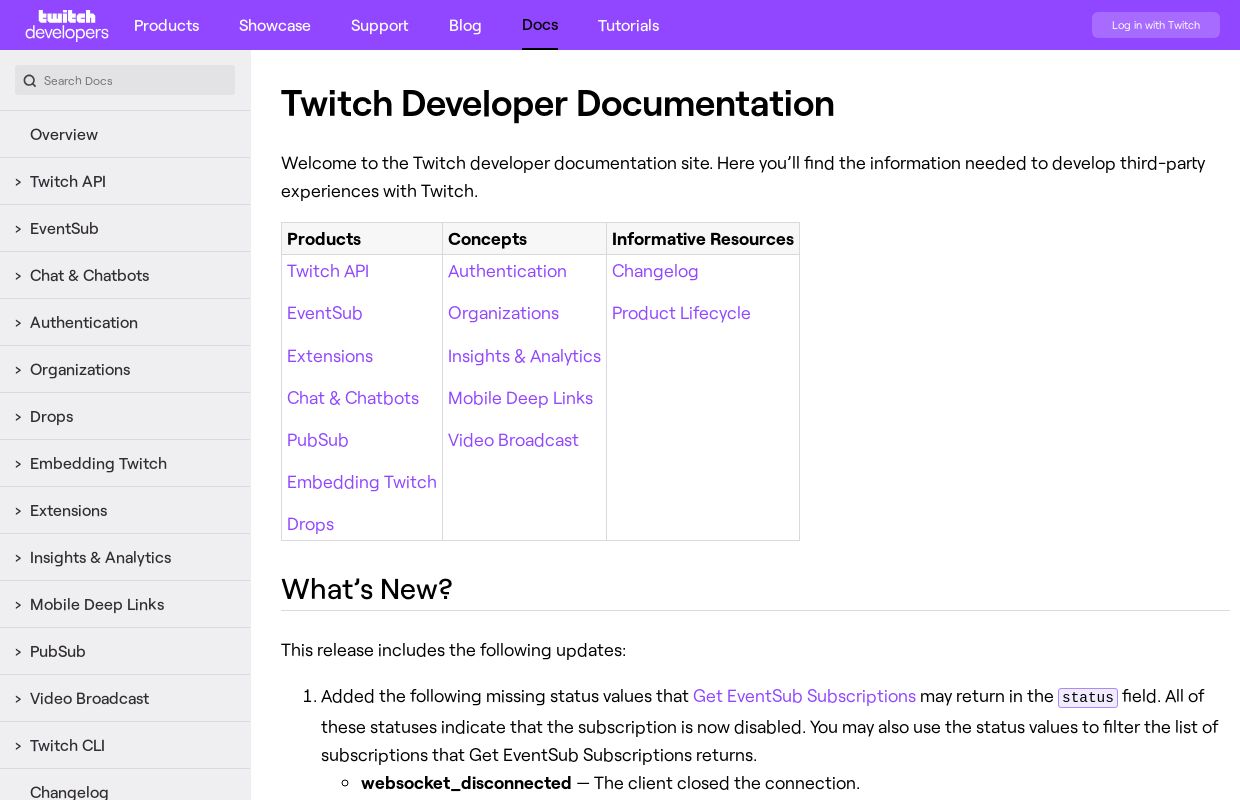
Task: Expand Insights & Analytics sidebar chevron
Action: pos(18,558)
